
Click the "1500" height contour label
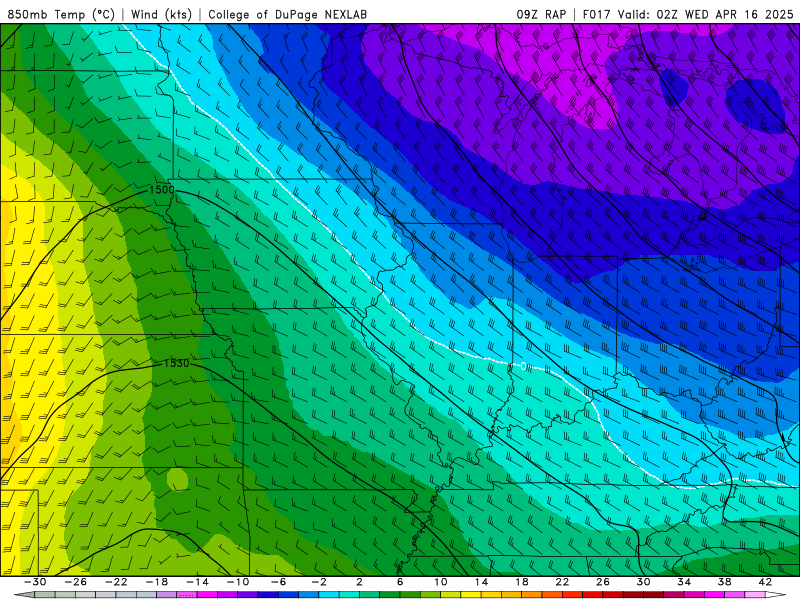(x=161, y=190)
